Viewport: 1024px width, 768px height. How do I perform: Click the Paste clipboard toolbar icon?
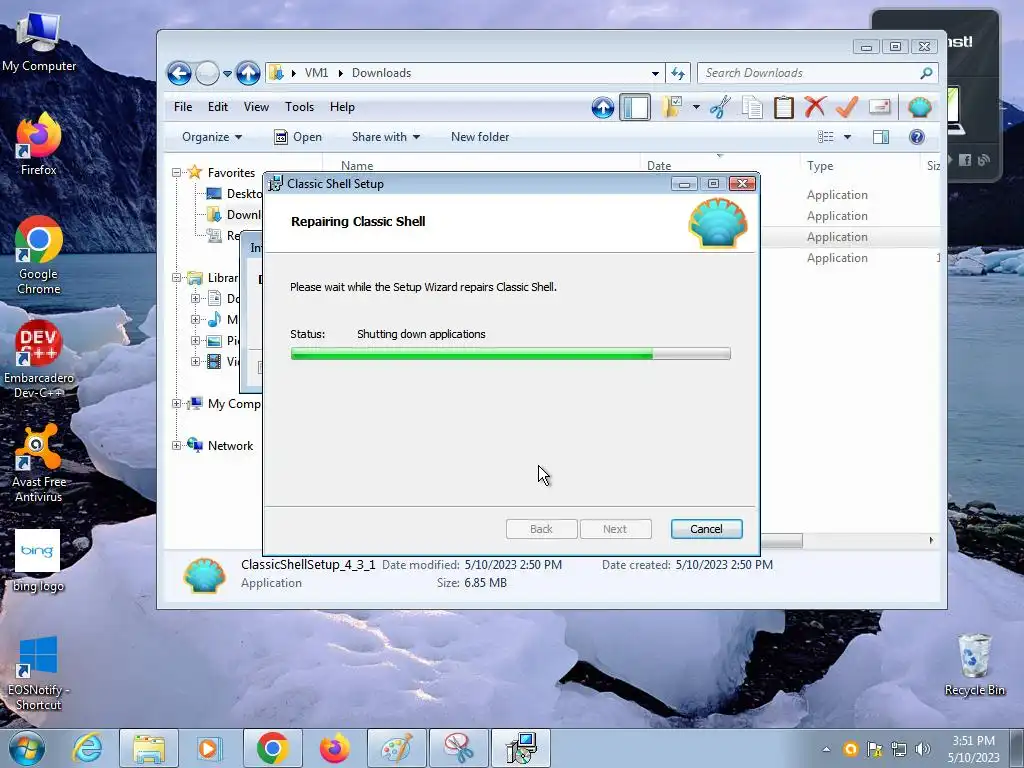(x=784, y=107)
